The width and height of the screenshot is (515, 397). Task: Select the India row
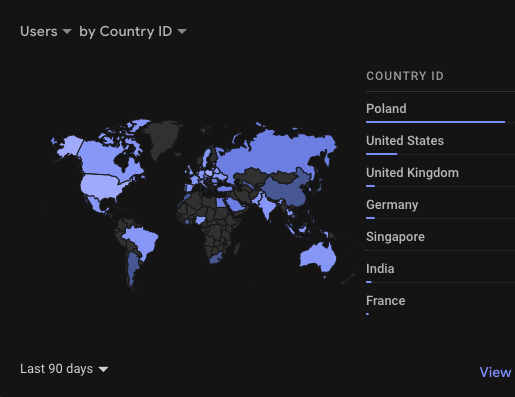(440, 269)
